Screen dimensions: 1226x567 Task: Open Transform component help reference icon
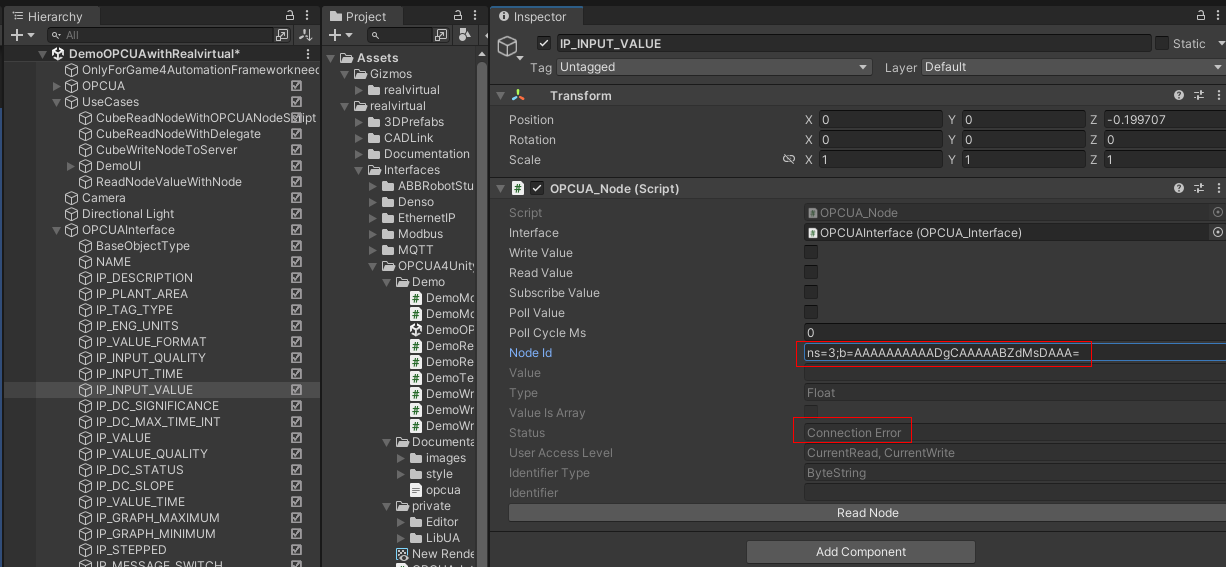[1179, 95]
